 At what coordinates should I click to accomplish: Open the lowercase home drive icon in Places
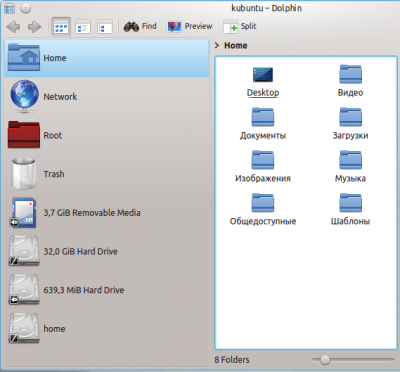[x=24, y=328]
